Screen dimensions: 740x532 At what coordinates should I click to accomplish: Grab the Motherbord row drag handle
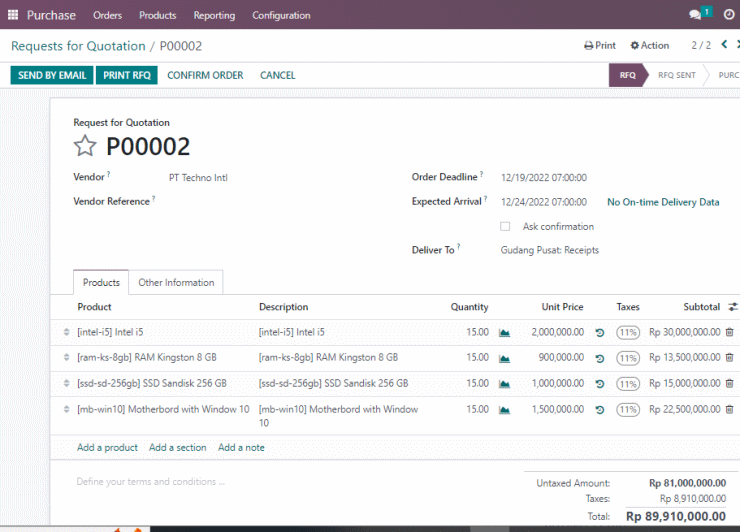pyautogui.click(x=66, y=409)
